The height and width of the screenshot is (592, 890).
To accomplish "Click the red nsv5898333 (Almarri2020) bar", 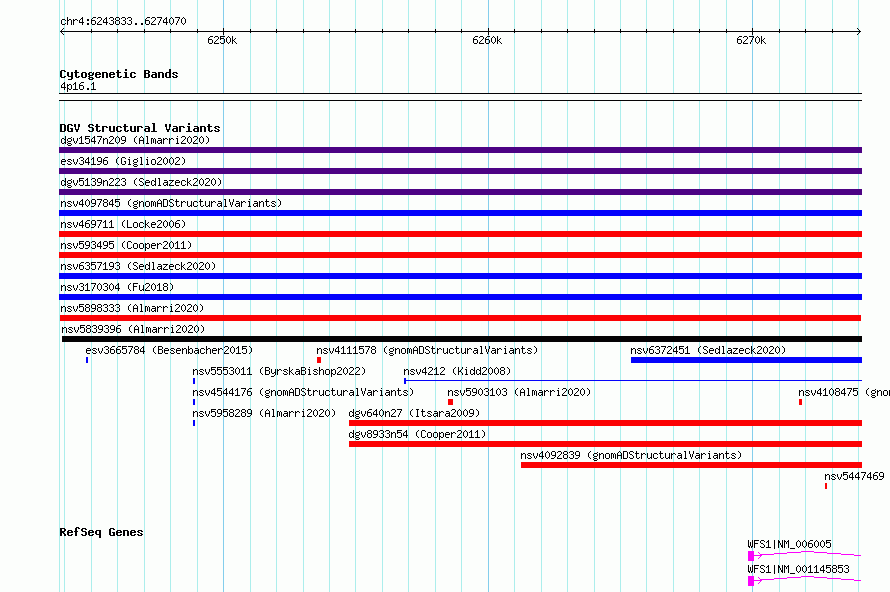I will (460, 318).
